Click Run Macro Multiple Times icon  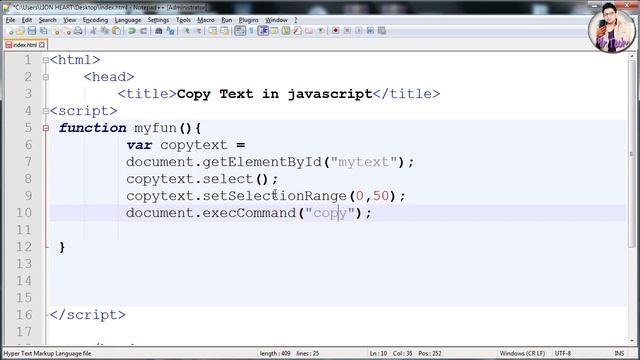click(370, 31)
